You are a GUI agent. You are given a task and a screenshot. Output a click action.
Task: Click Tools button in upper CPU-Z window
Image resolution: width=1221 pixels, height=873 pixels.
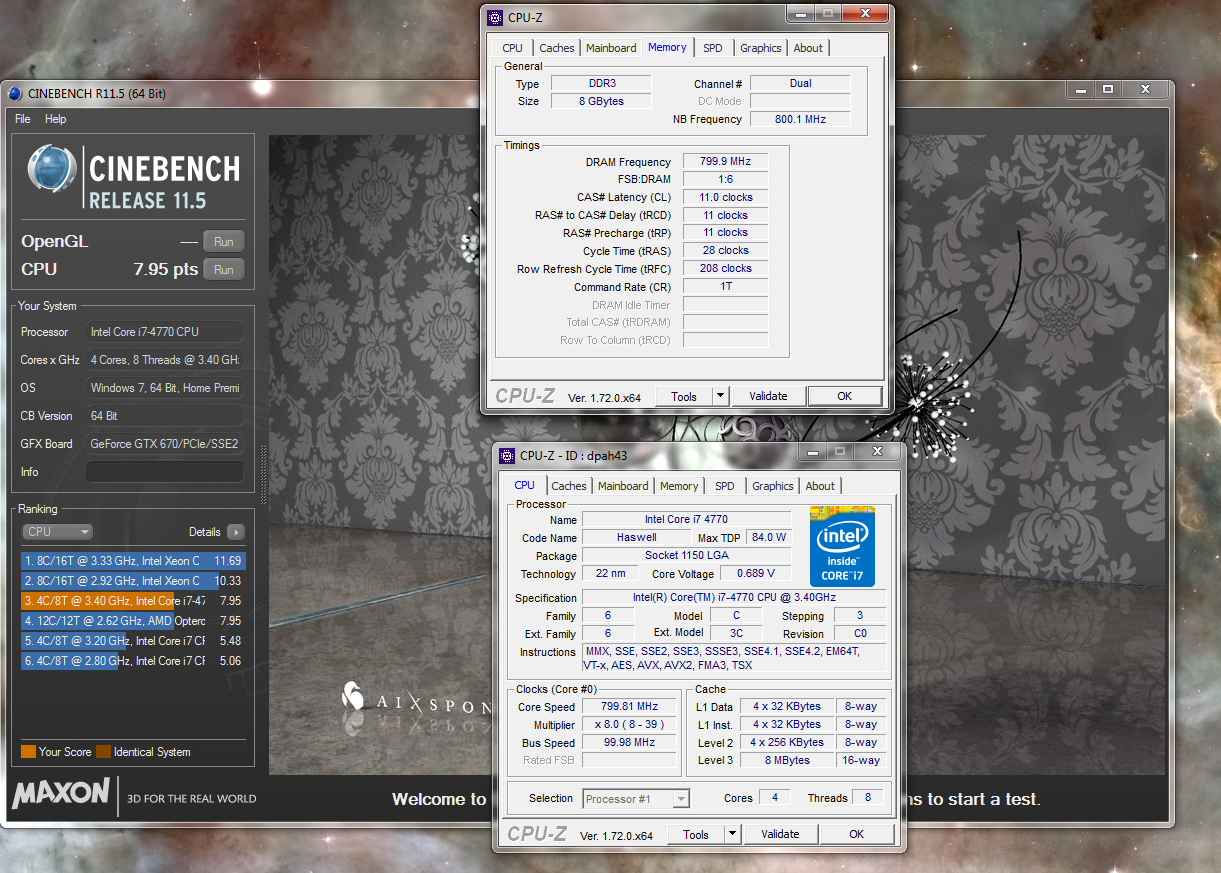coord(684,396)
